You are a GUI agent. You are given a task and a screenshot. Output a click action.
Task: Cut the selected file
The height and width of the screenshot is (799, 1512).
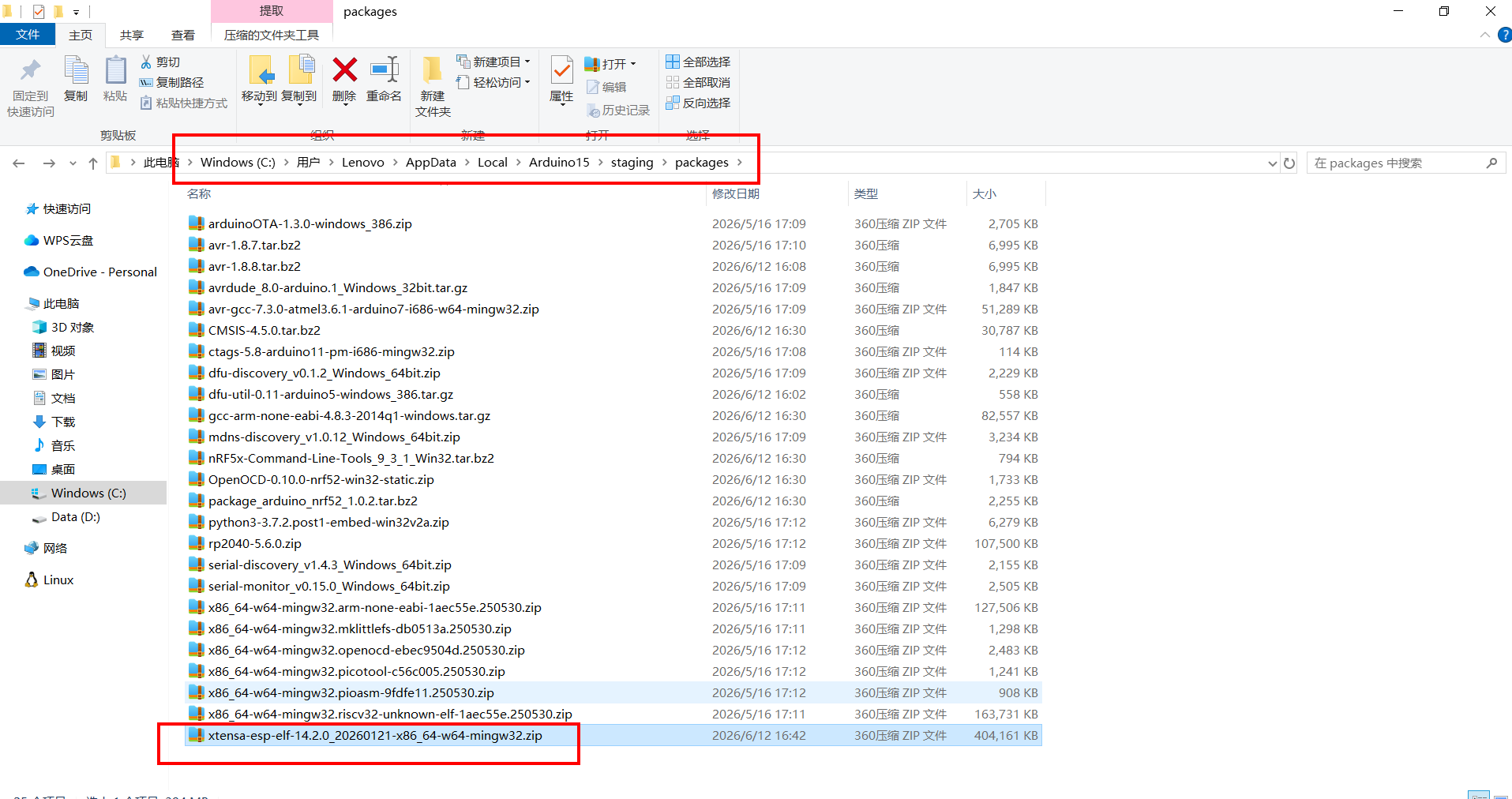160,62
